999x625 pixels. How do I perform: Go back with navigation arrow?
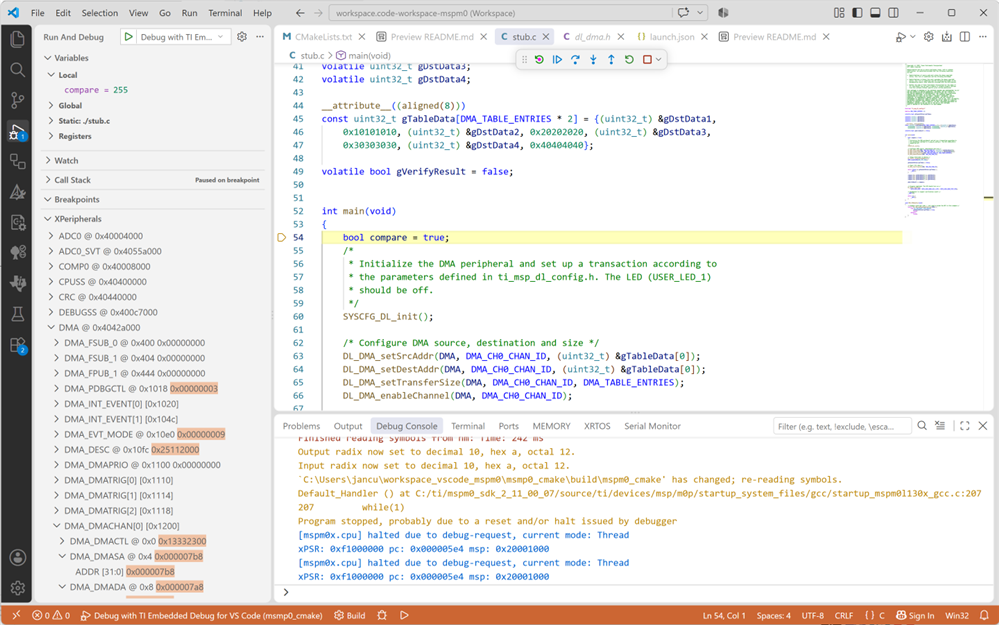tap(300, 13)
